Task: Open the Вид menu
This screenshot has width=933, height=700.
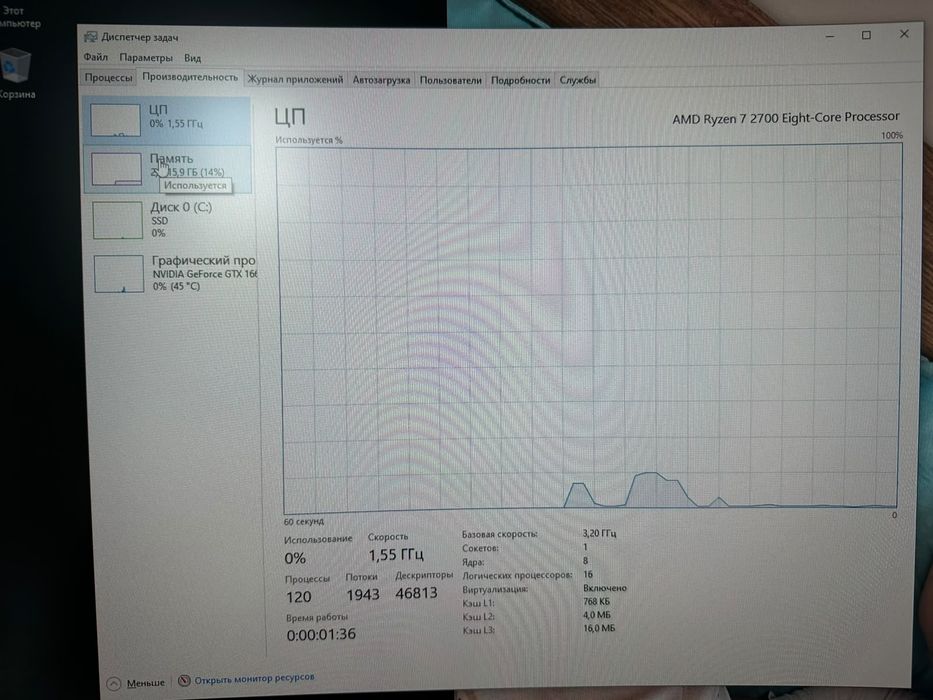Action: (192, 58)
